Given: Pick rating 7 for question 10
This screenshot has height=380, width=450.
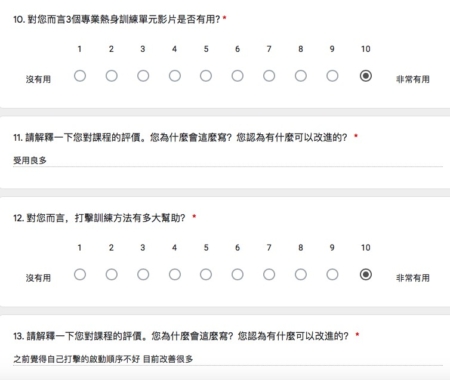Looking at the screenshot, I should pyautogui.click(x=269, y=76).
